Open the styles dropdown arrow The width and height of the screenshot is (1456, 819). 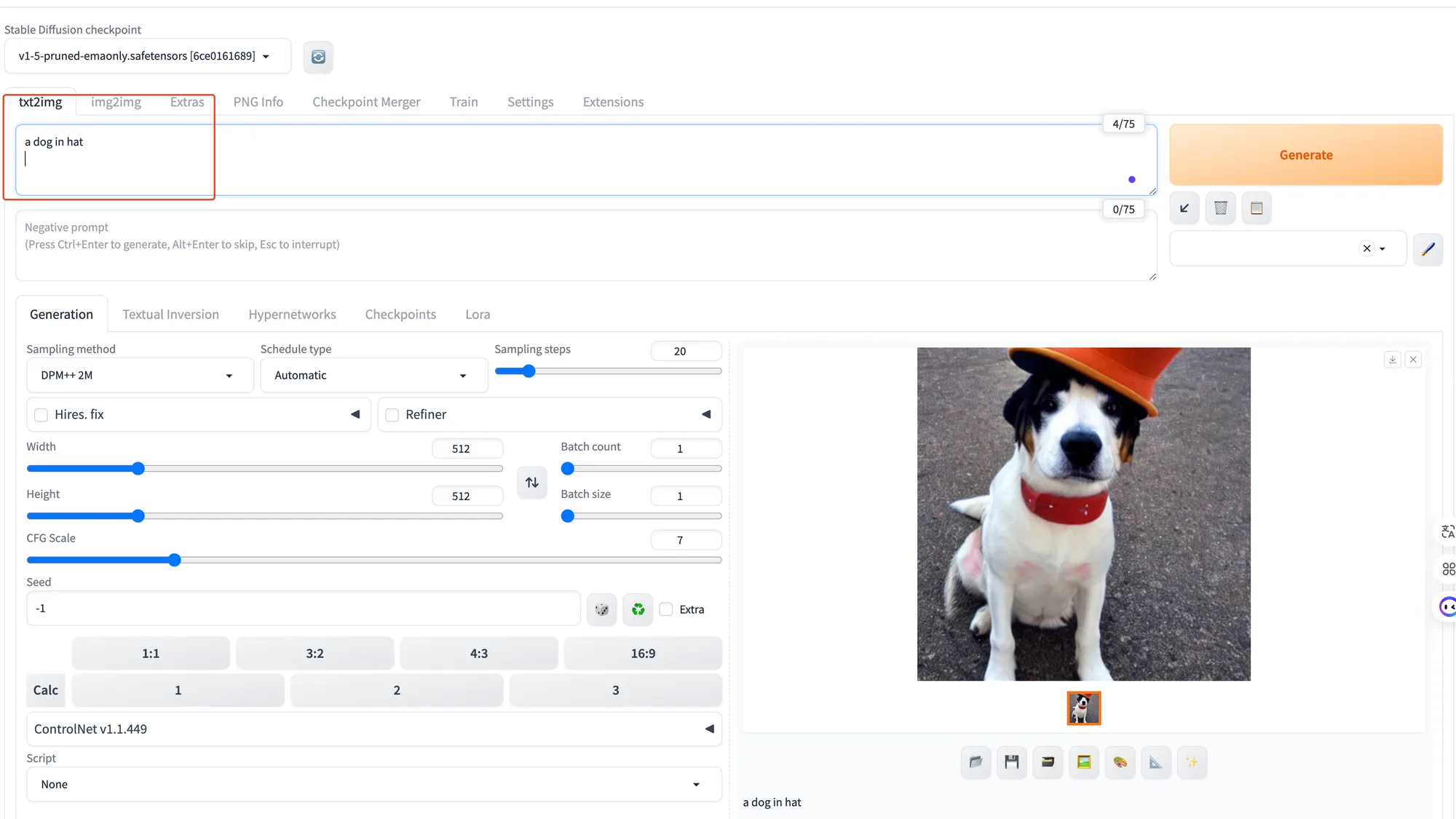(x=1382, y=249)
